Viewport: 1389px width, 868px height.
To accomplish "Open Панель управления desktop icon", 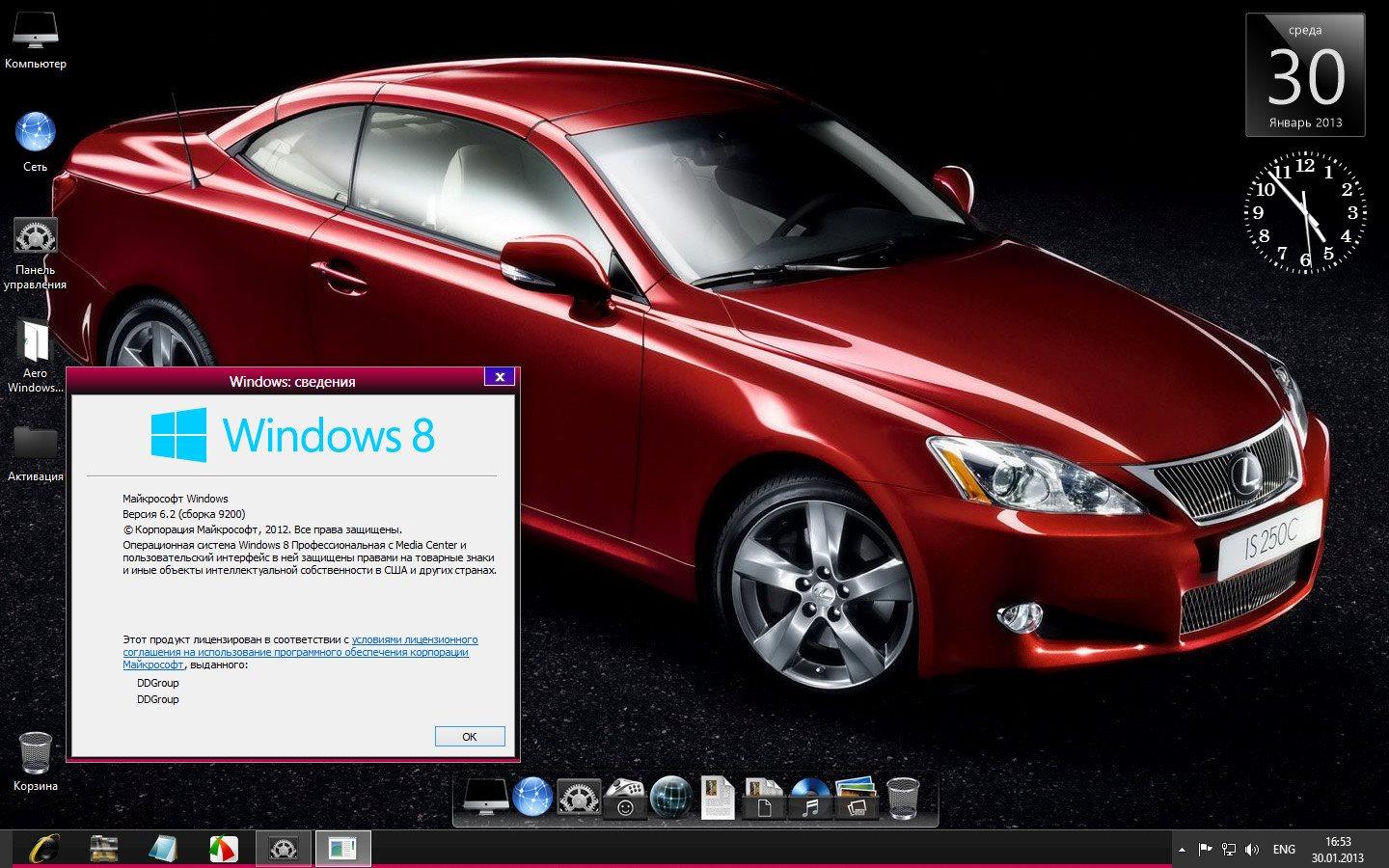I will 35,237.
